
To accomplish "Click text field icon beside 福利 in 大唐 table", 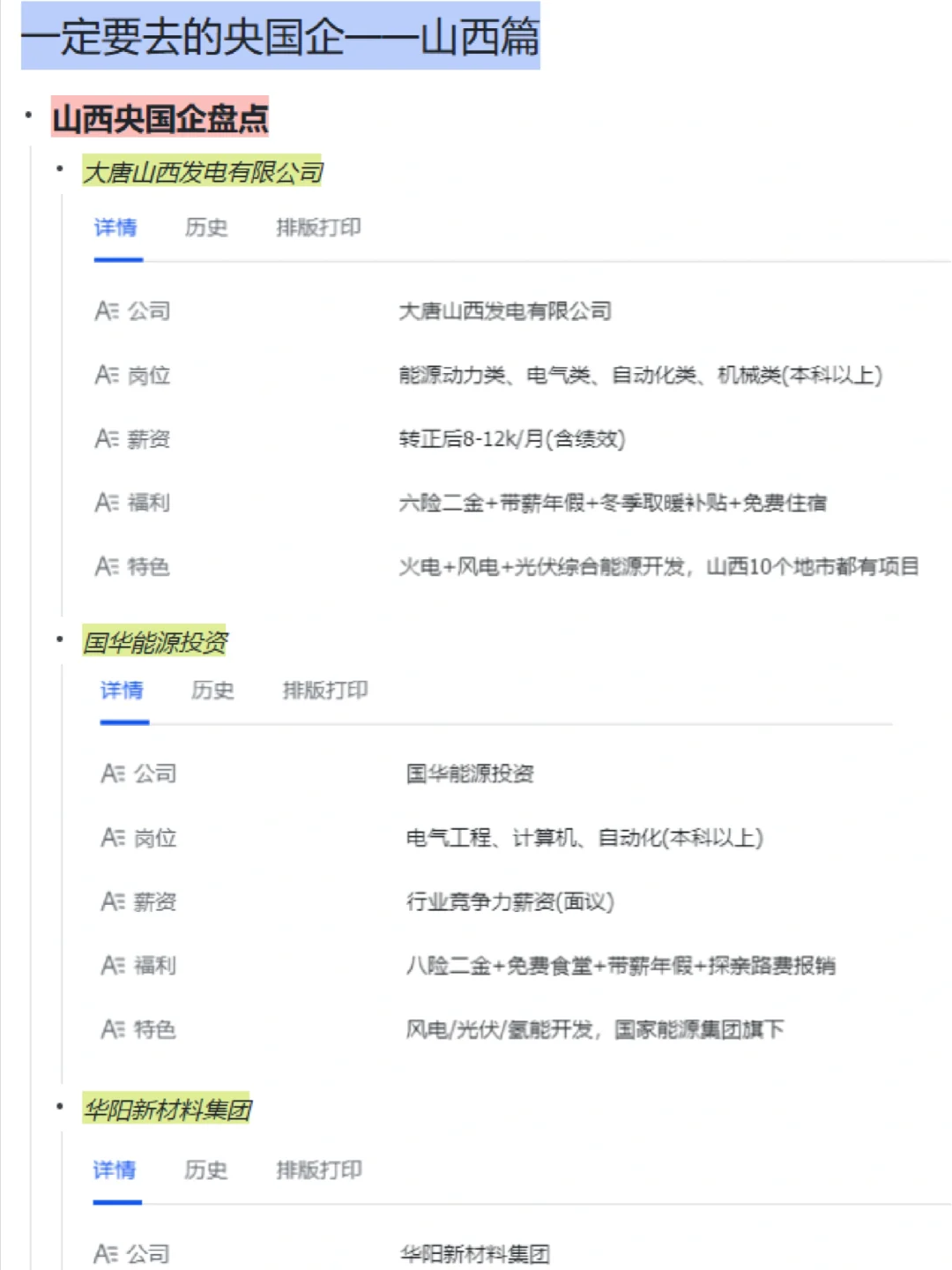I will pyautogui.click(x=107, y=503).
